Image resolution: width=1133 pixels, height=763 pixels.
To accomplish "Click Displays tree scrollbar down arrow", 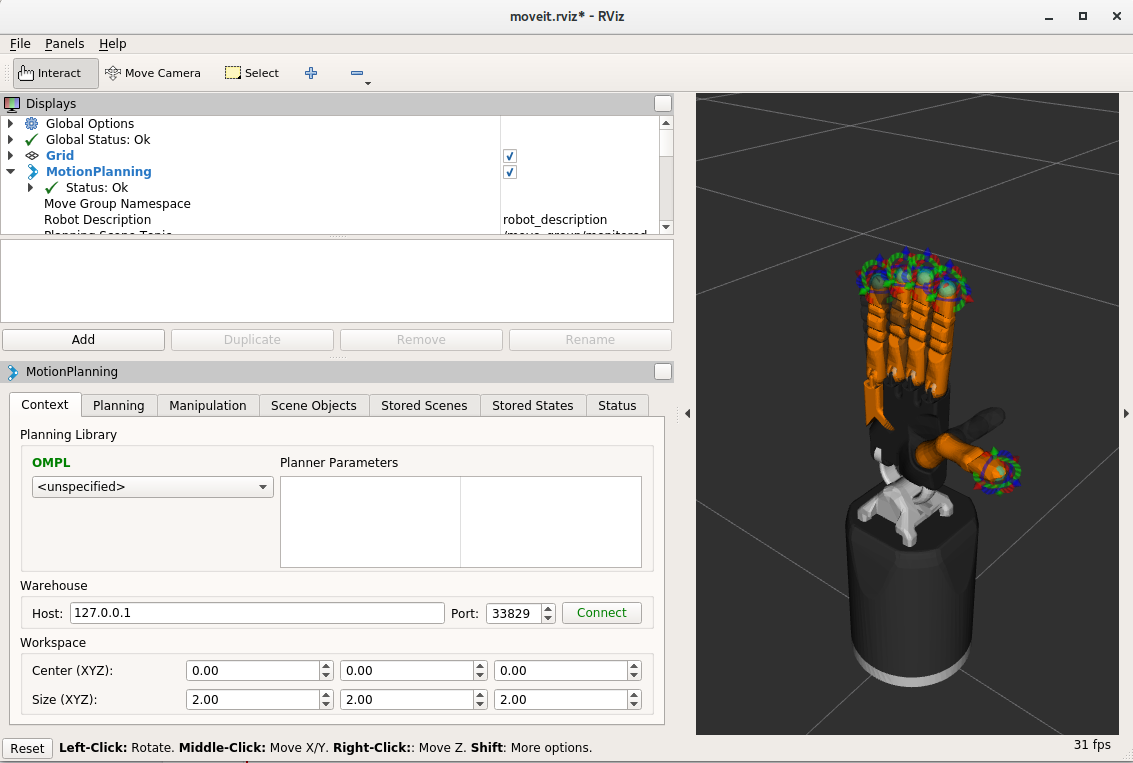I will click(x=666, y=227).
